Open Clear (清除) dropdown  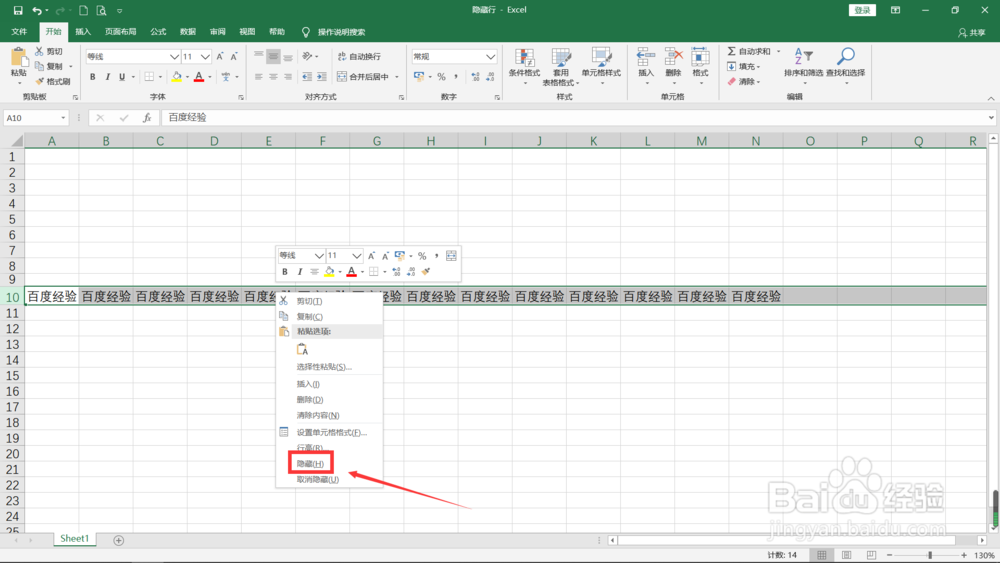tap(744, 82)
